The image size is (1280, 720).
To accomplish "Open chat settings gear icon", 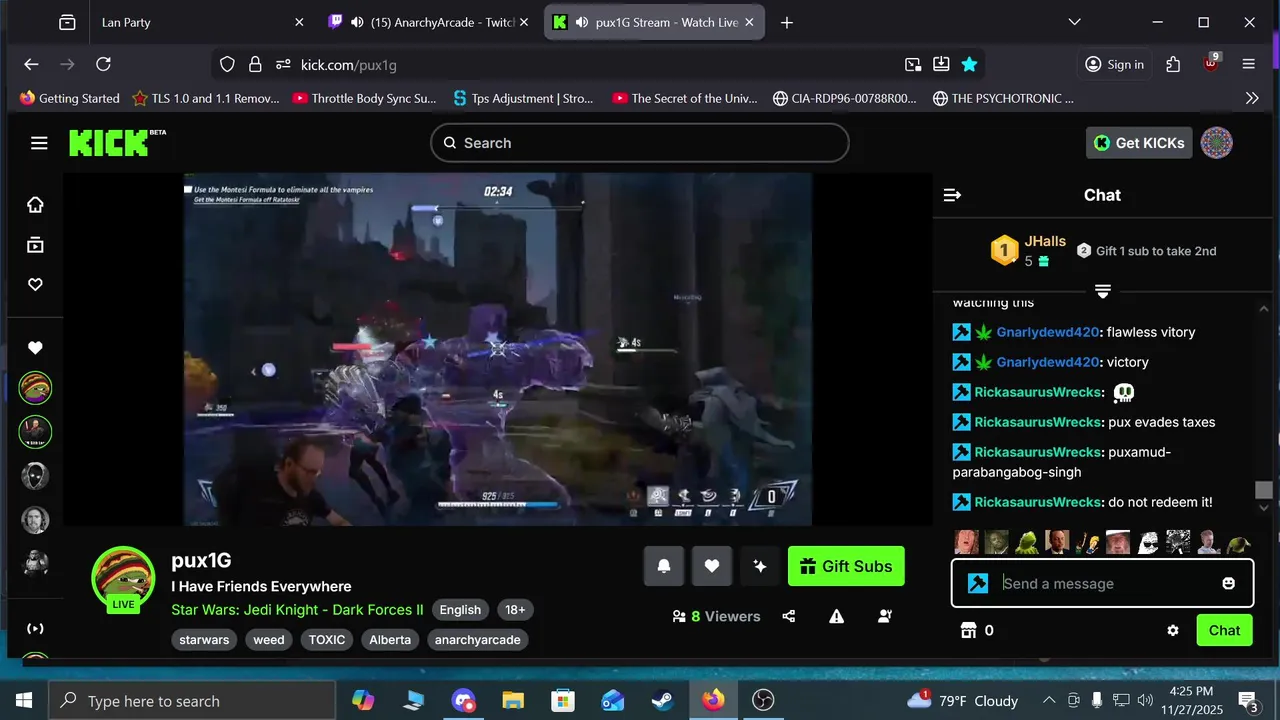I will (1173, 631).
